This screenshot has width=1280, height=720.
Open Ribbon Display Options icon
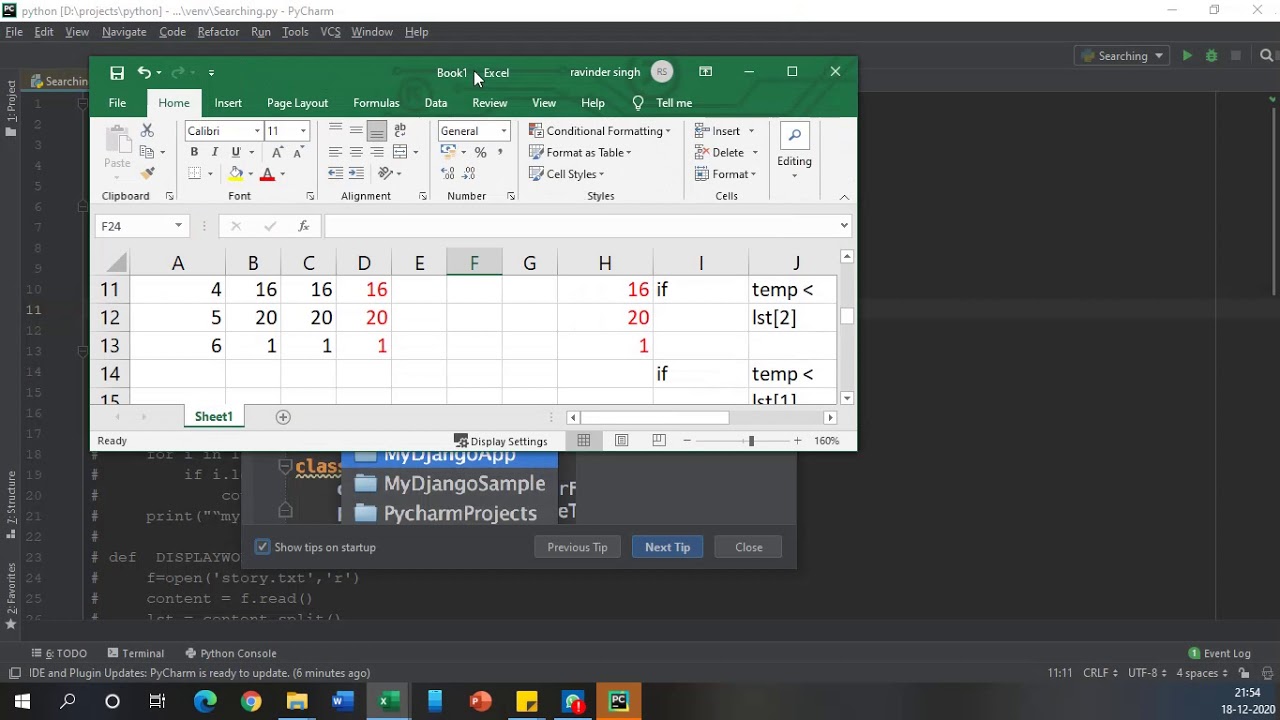pyautogui.click(x=705, y=72)
